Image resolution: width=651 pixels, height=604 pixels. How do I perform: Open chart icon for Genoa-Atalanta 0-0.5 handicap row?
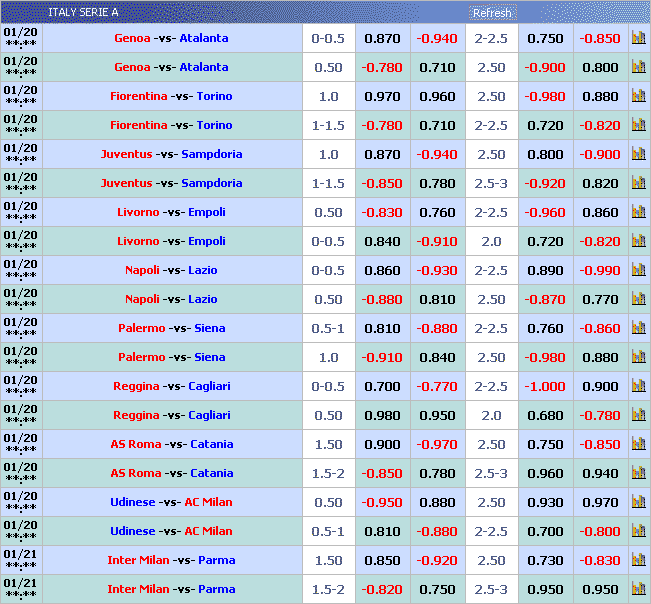(638, 39)
